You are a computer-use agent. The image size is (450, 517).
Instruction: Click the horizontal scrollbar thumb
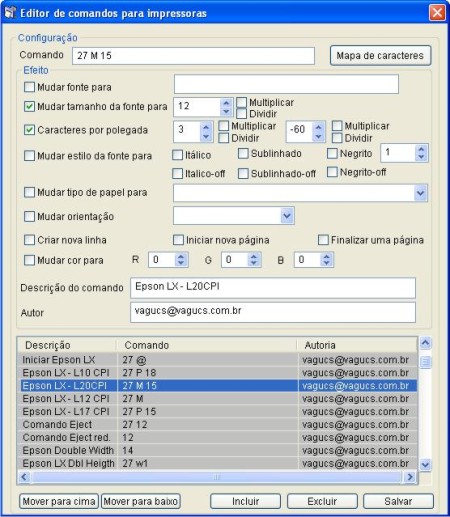[217, 477]
